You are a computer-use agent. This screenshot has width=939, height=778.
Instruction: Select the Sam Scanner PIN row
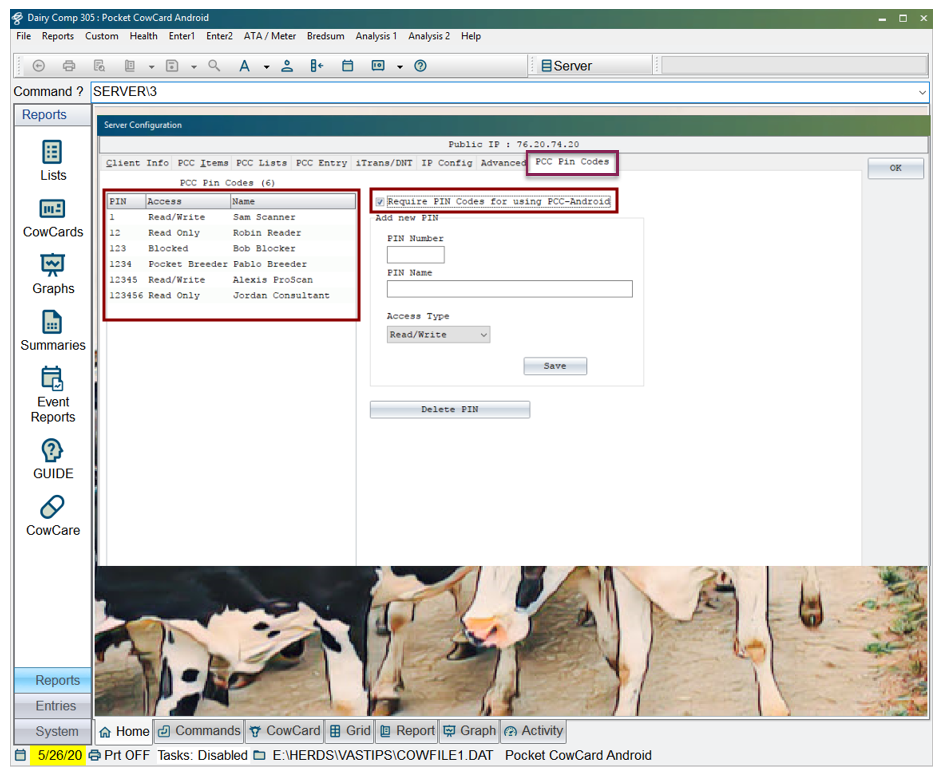[232, 217]
